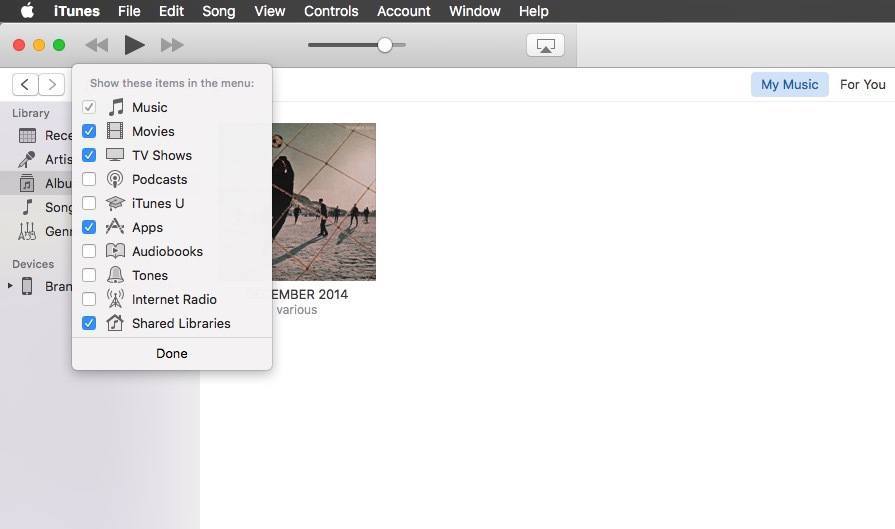Open the Controls menu
The image size is (895, 529).
coord(331,11)
